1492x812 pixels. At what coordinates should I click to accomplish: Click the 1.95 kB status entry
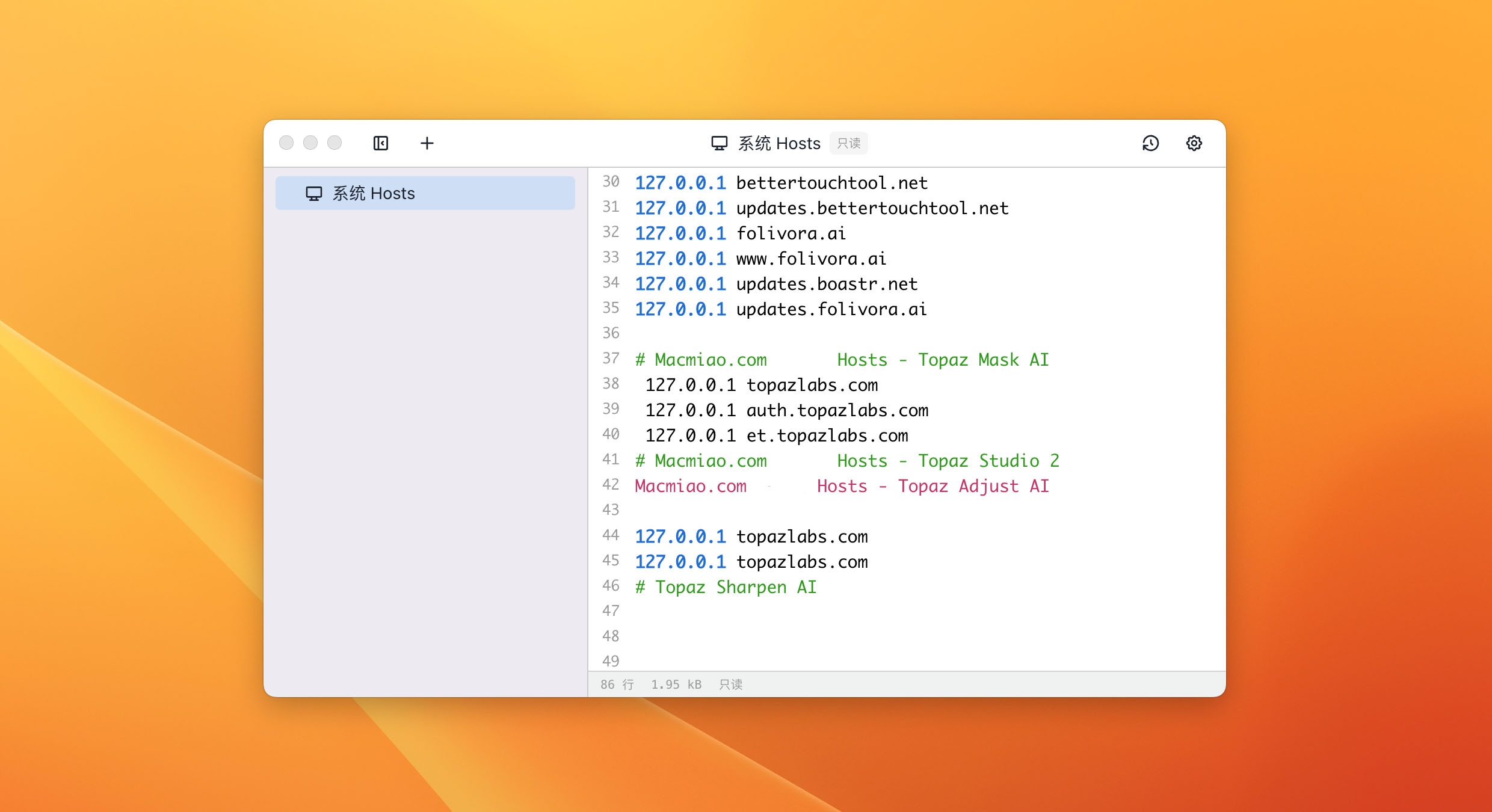click(x=676, y=684)
